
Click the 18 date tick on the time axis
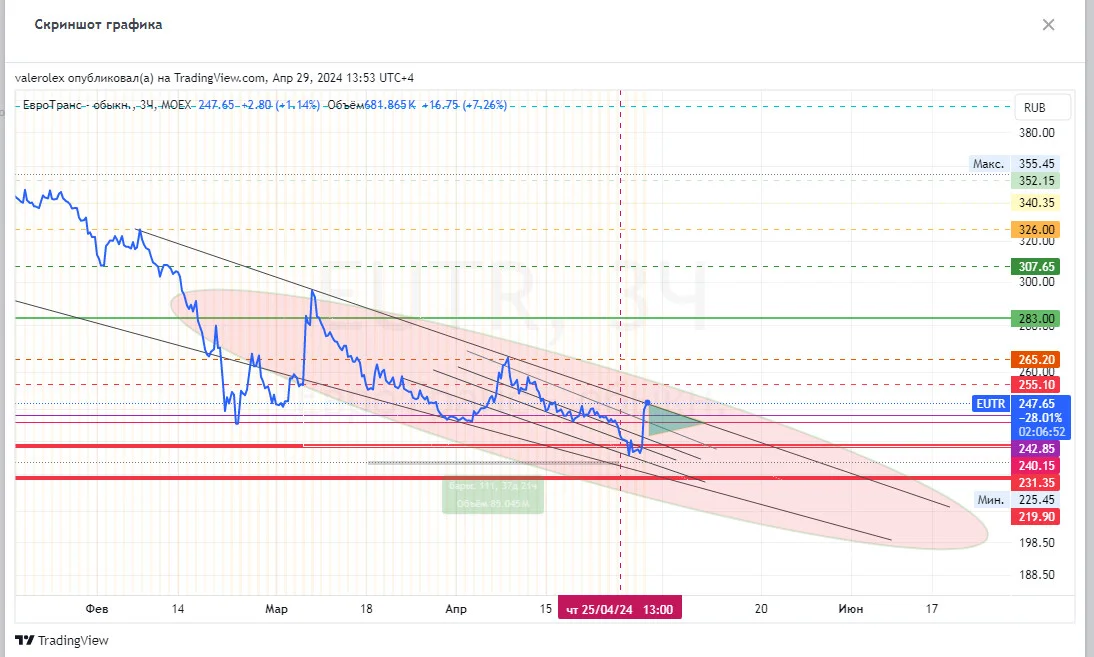(x=366, y=609)
